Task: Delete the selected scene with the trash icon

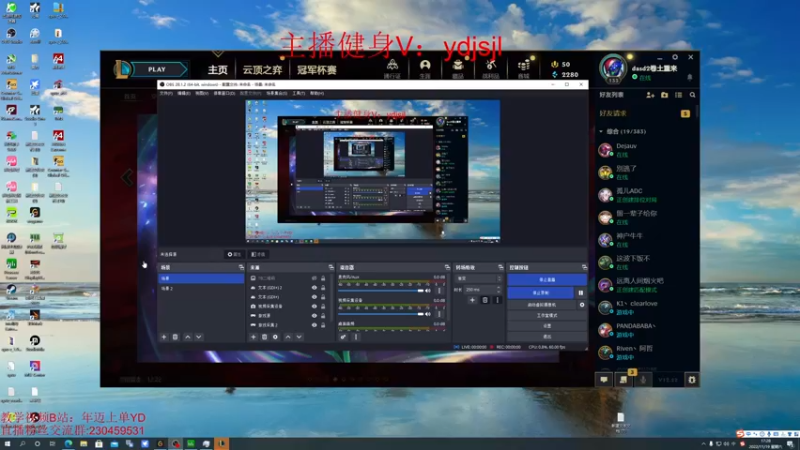Action: pos(175,337)
